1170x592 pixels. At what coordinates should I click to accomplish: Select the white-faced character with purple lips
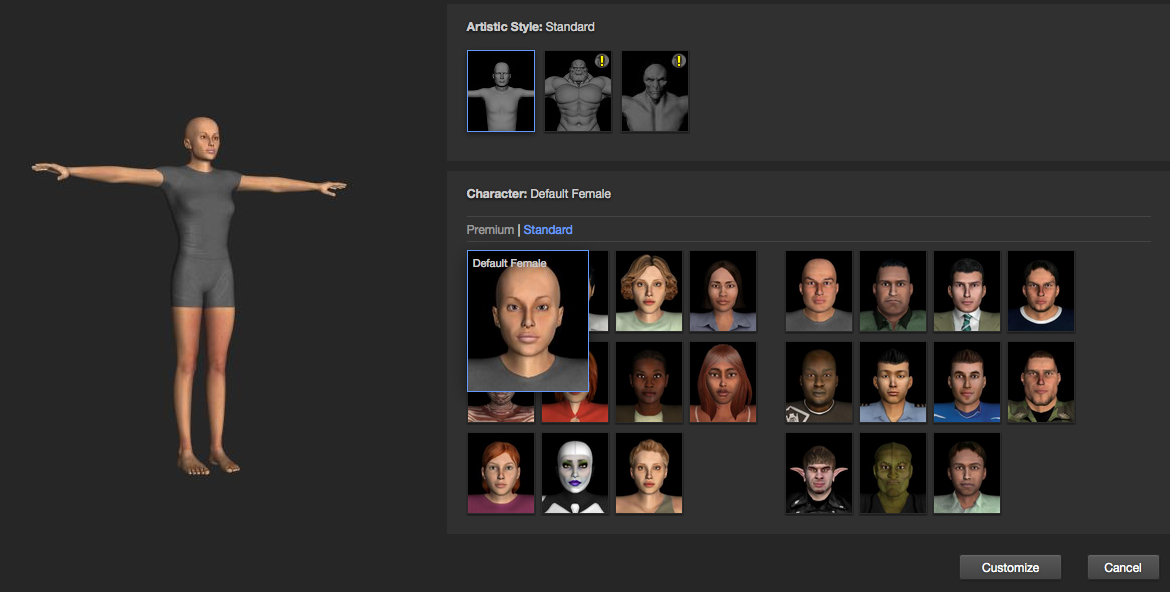[575, 473]
